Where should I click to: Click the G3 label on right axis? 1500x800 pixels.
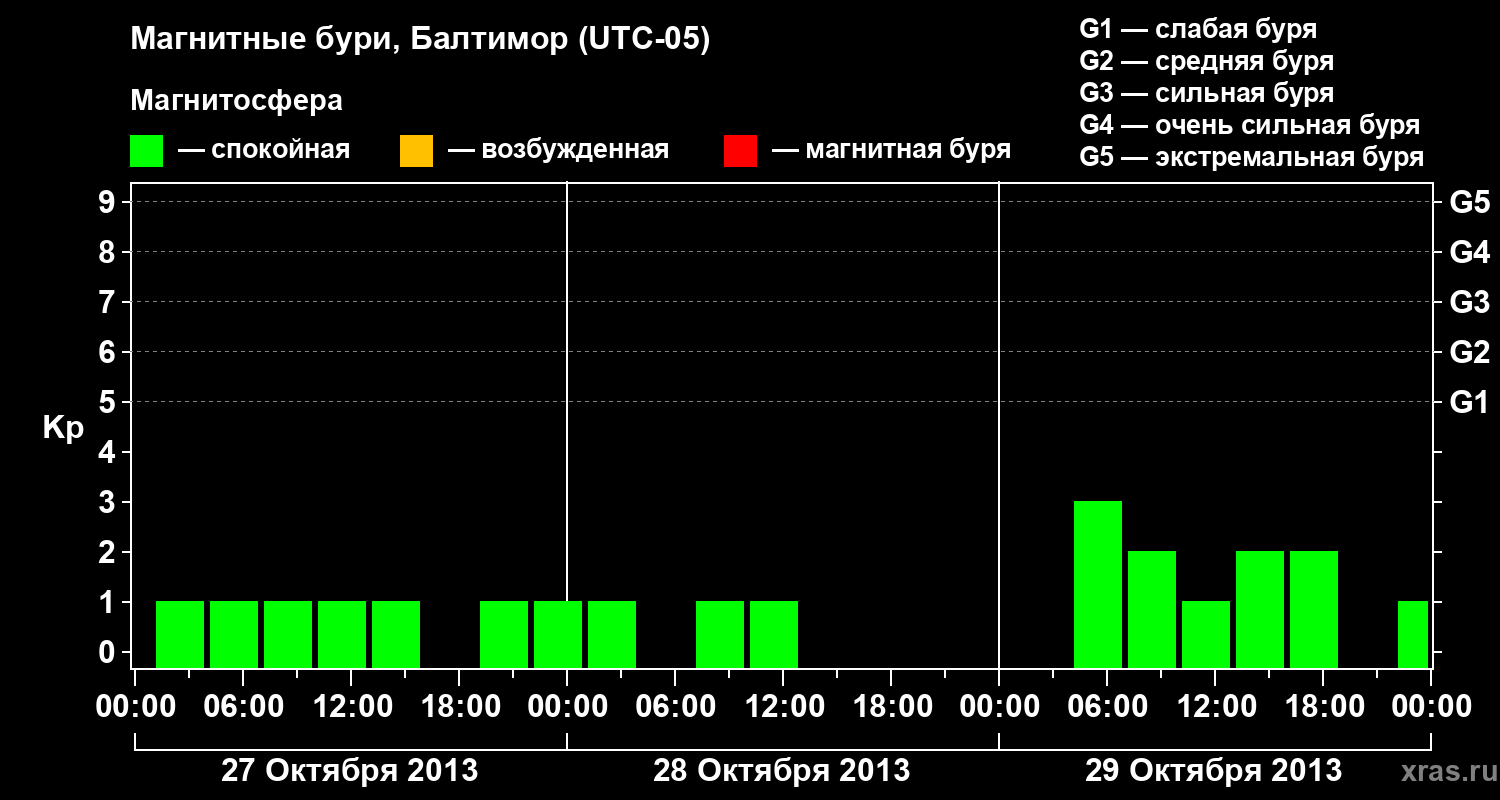tap(1469, 303)
